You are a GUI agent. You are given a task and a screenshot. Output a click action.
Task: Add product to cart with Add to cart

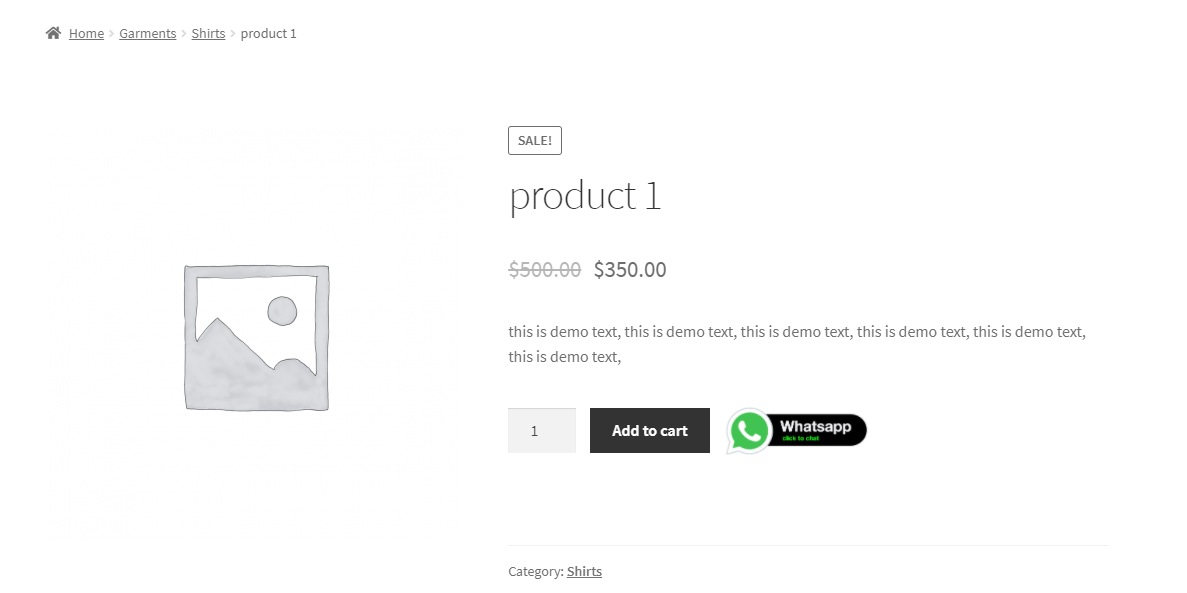pyautogui.click(x=650, y=431)
